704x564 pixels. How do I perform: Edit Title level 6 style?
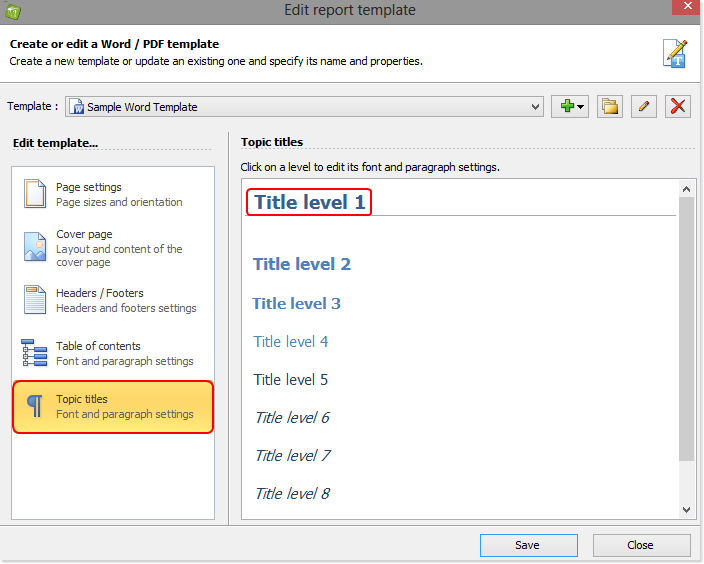click(x=292, y=418)
